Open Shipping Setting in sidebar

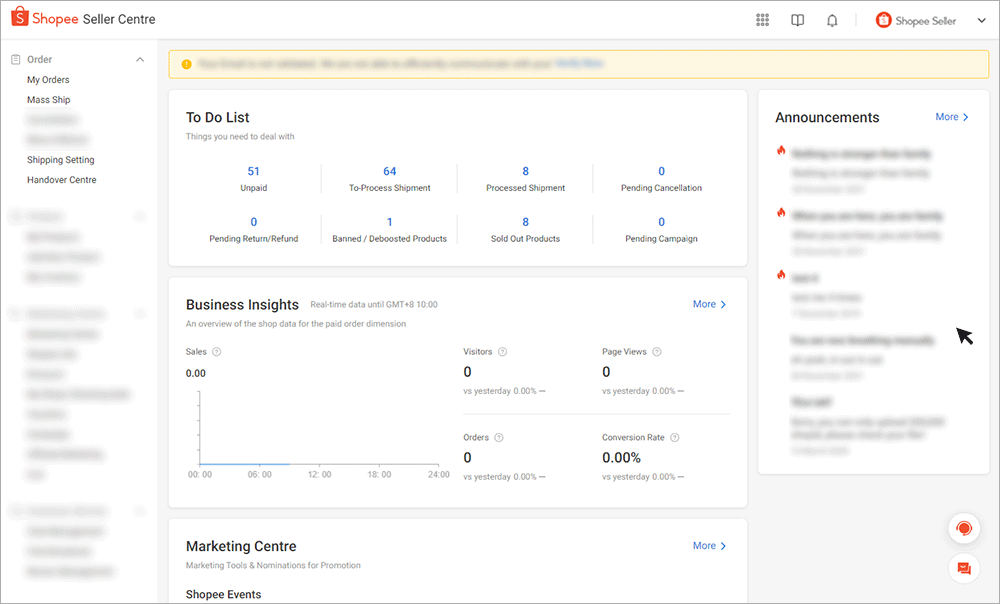click(61, 159)
